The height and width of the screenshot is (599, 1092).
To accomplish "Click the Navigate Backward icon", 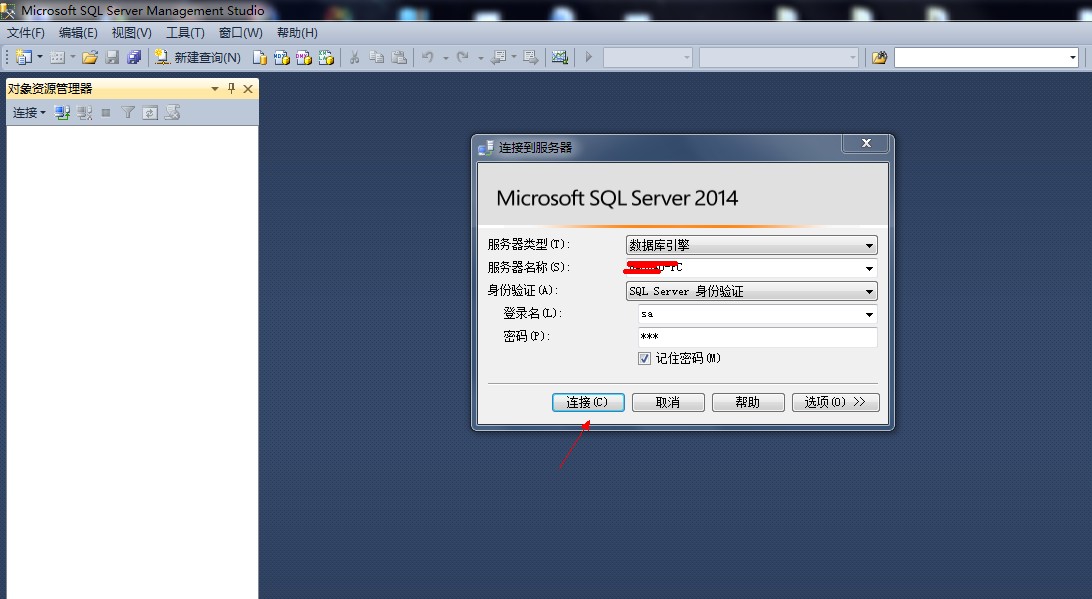I will tap(499, 57).
